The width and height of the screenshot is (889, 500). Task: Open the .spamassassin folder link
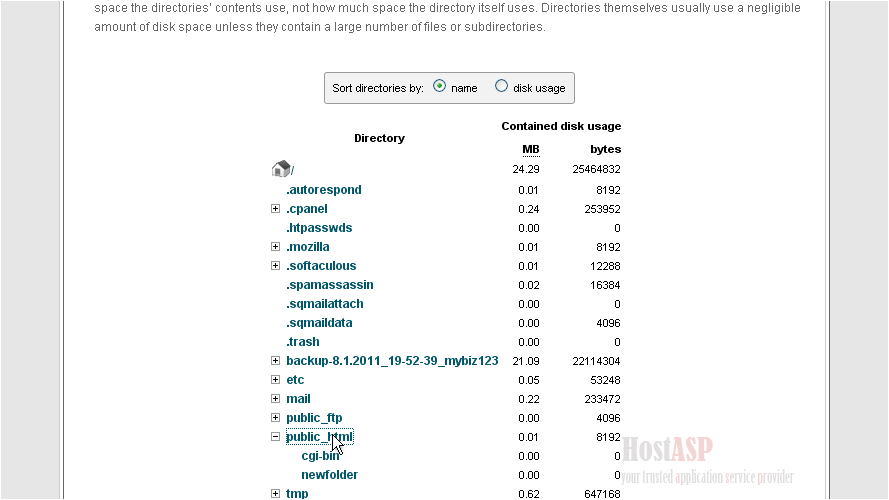point(329,285)
